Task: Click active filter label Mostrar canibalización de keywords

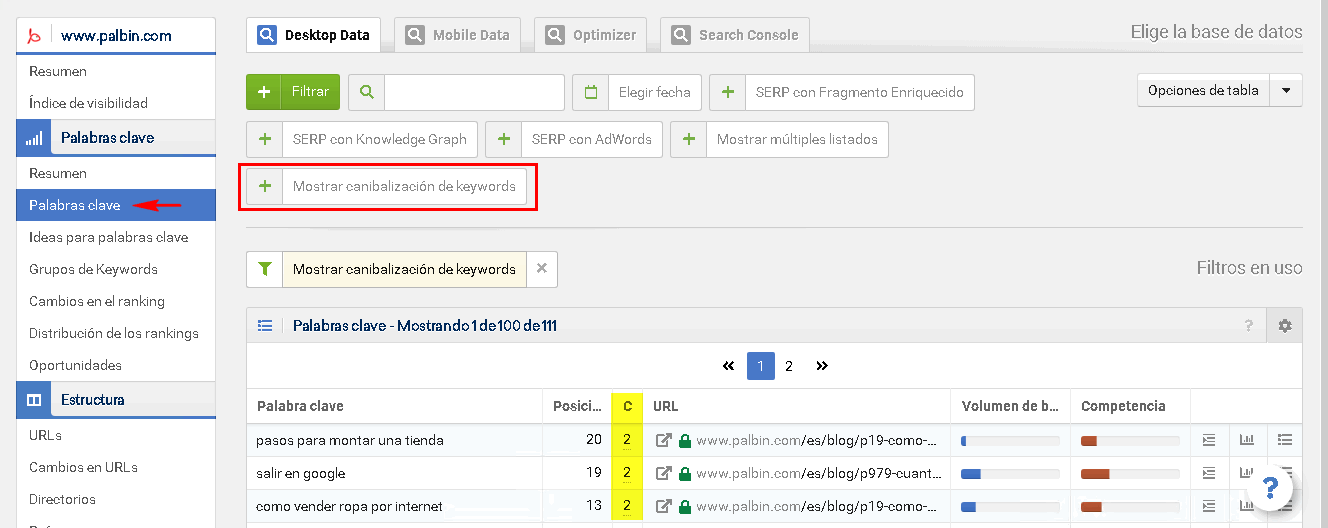Action: 404,269
